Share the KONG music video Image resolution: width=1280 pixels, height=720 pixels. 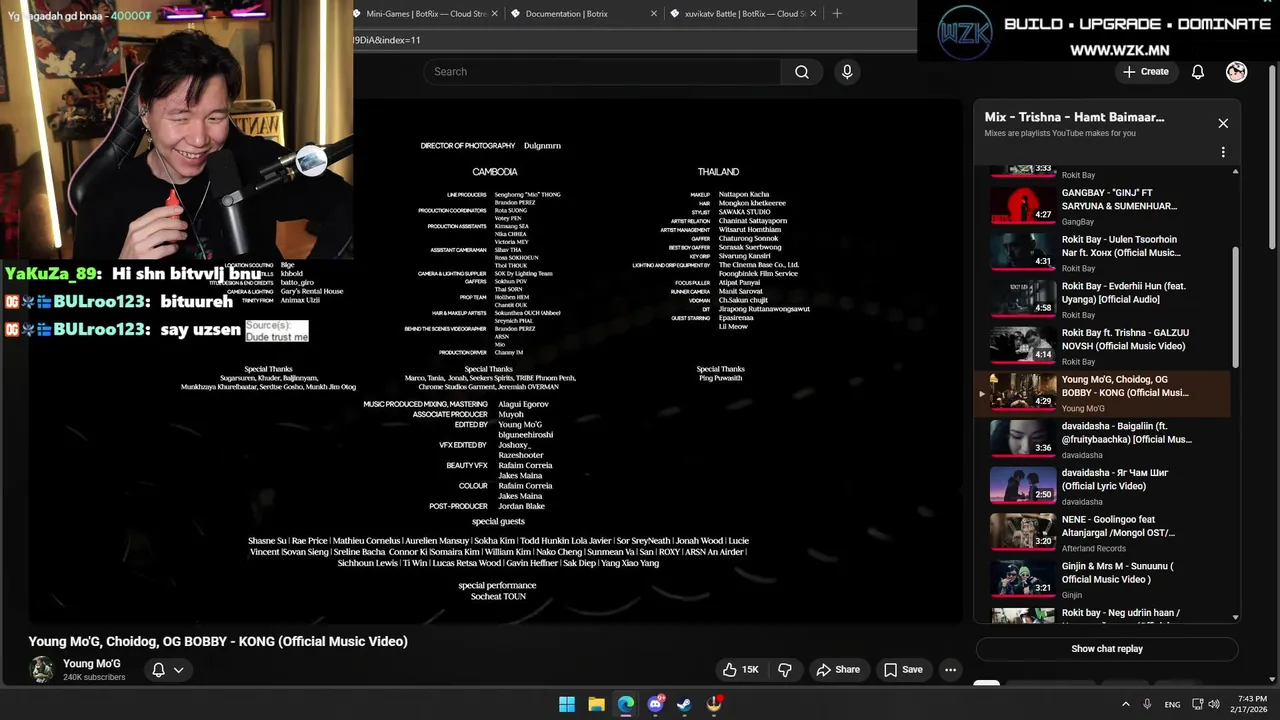pos(838,670)
